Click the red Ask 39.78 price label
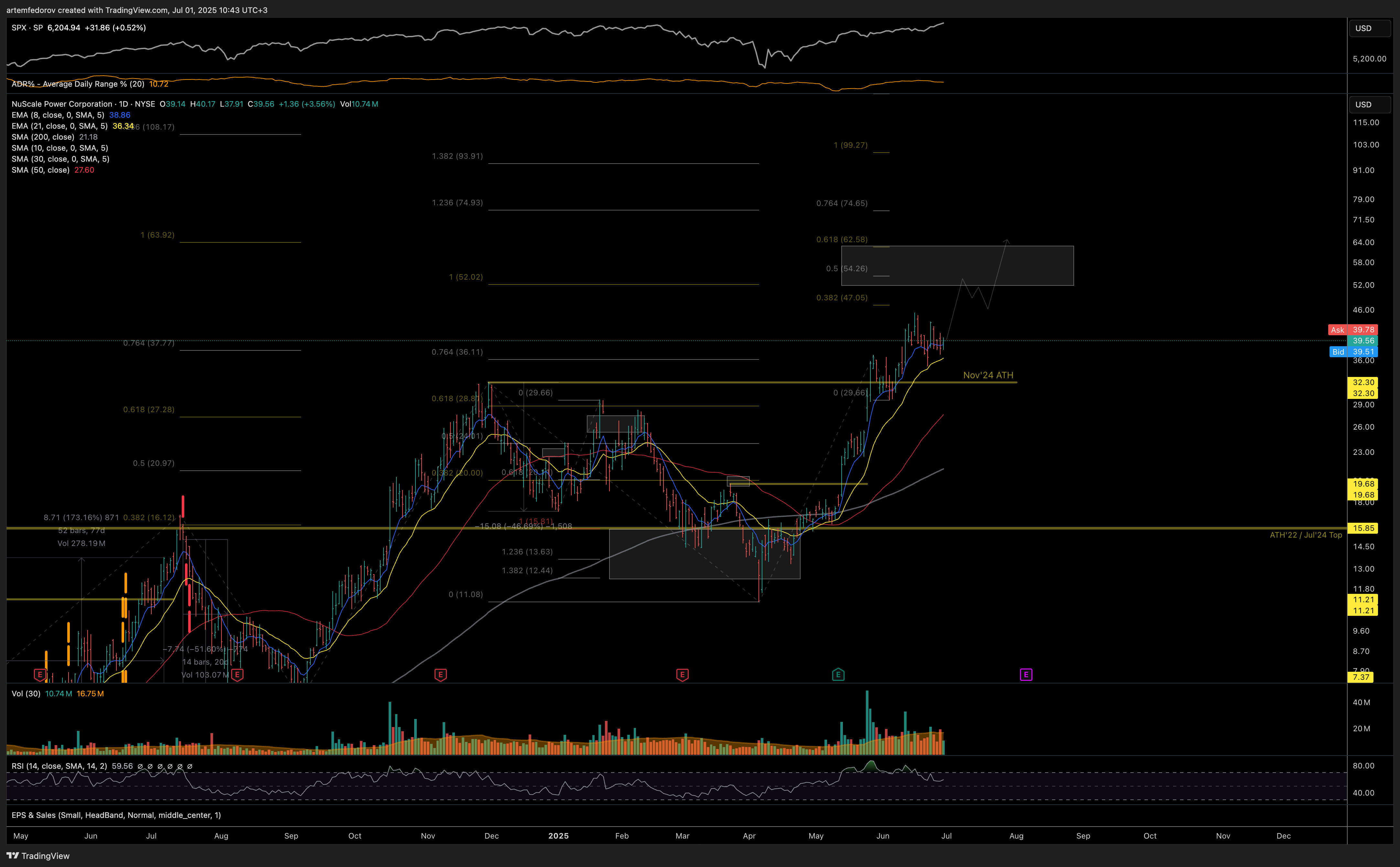This screenshot has height=867, width=1400. point(1352,330)
